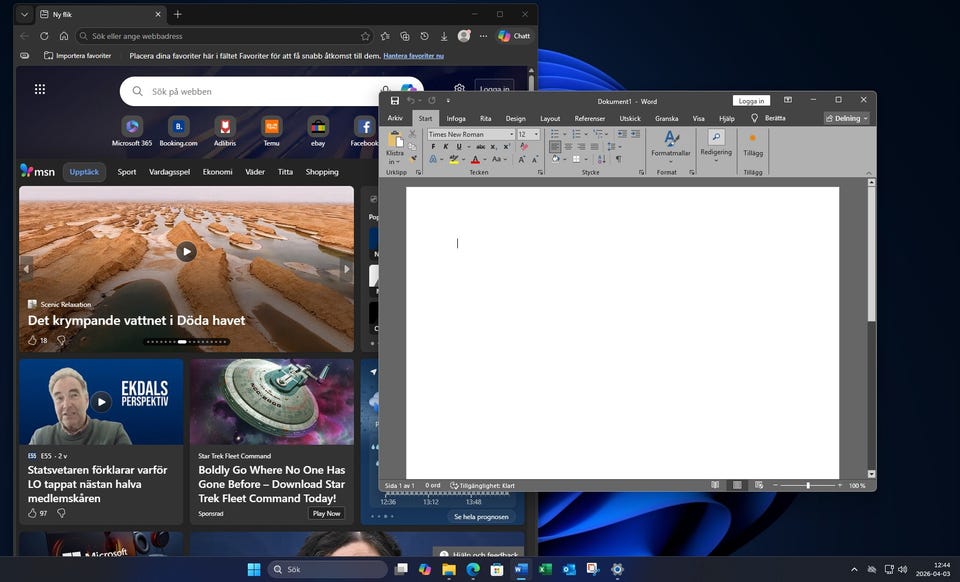The height and width of the screenshot is (582, 960).
Task: Sort text with the A-Z sort icon
Action: click(602, 159)
